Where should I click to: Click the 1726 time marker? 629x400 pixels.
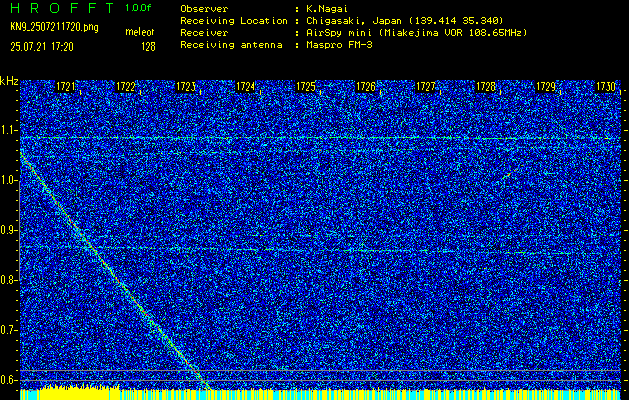pos(366,87)
